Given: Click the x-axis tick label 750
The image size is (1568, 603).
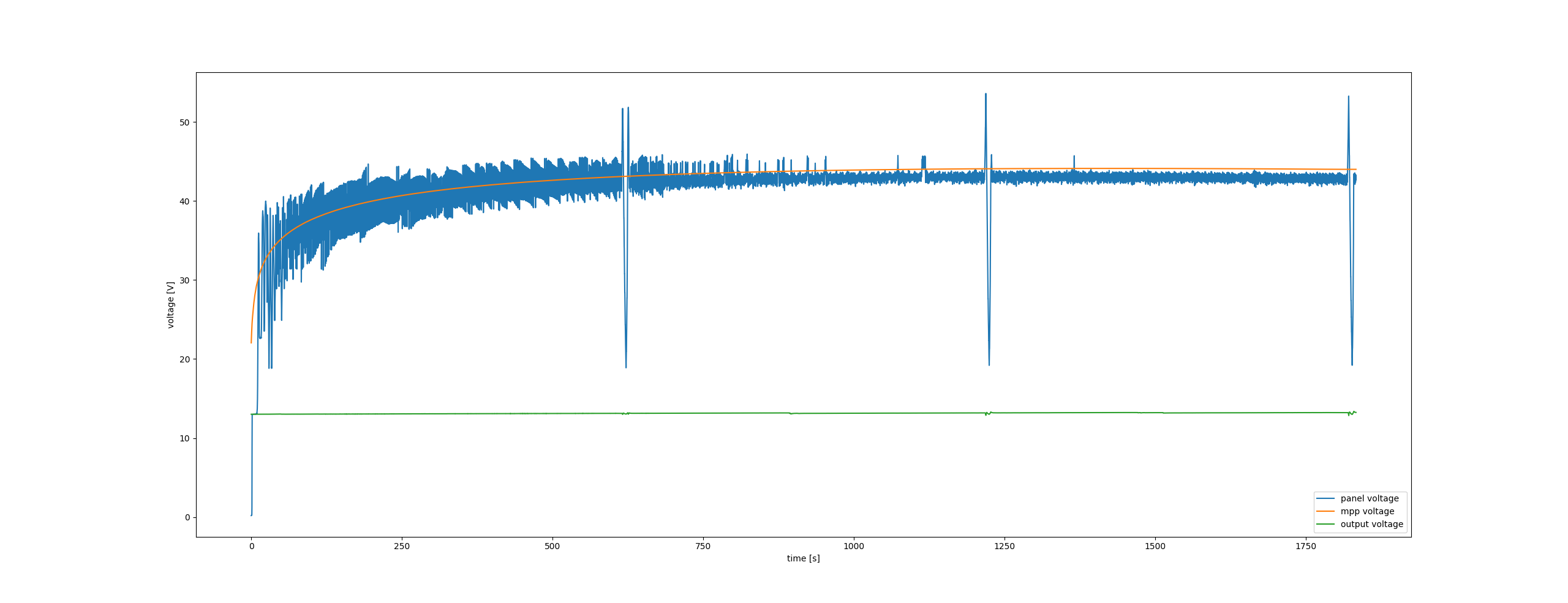Looking at the screenshot, I should tap(703, 546).
